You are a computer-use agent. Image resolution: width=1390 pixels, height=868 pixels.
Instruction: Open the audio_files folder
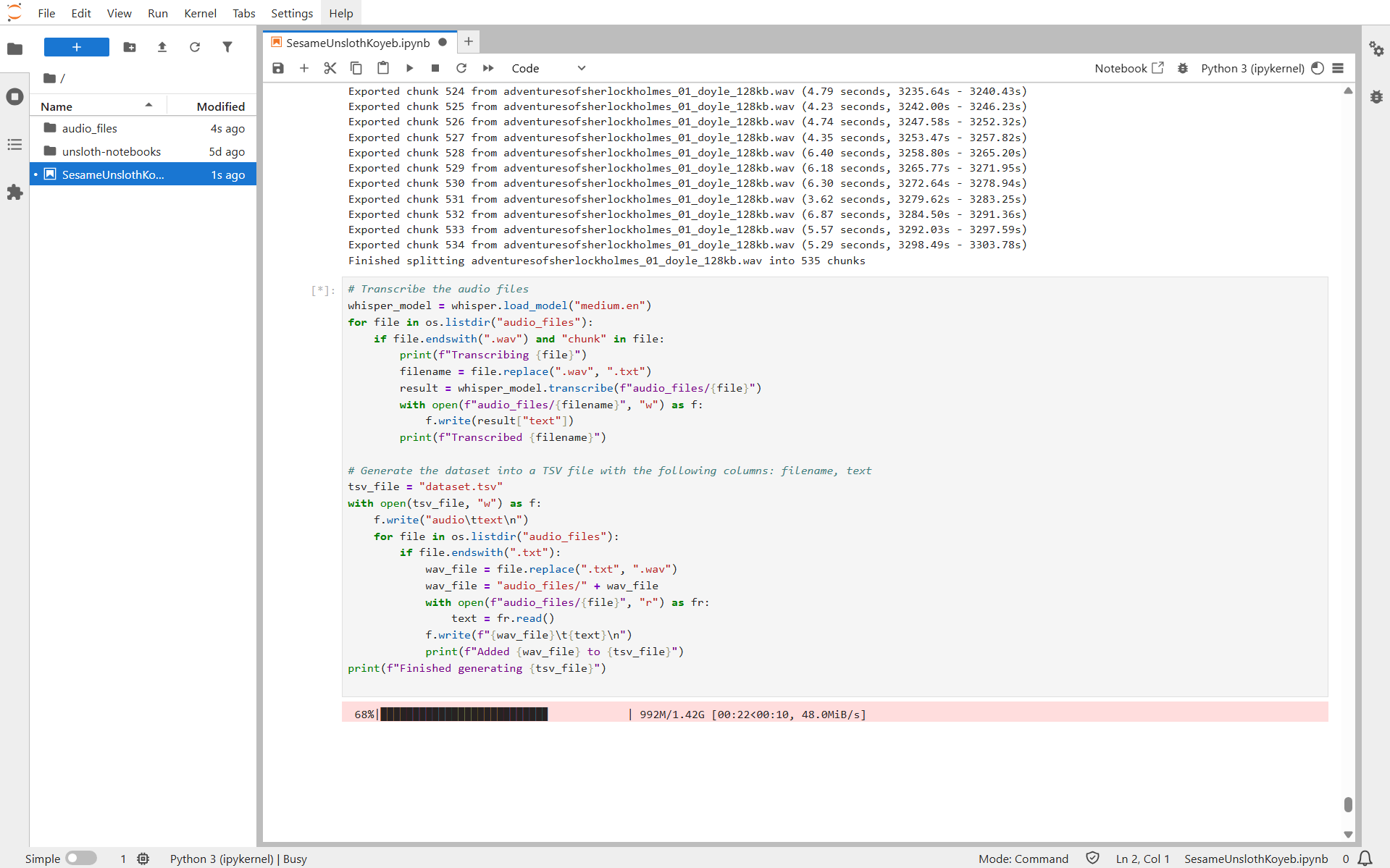(x=90, y=128)
